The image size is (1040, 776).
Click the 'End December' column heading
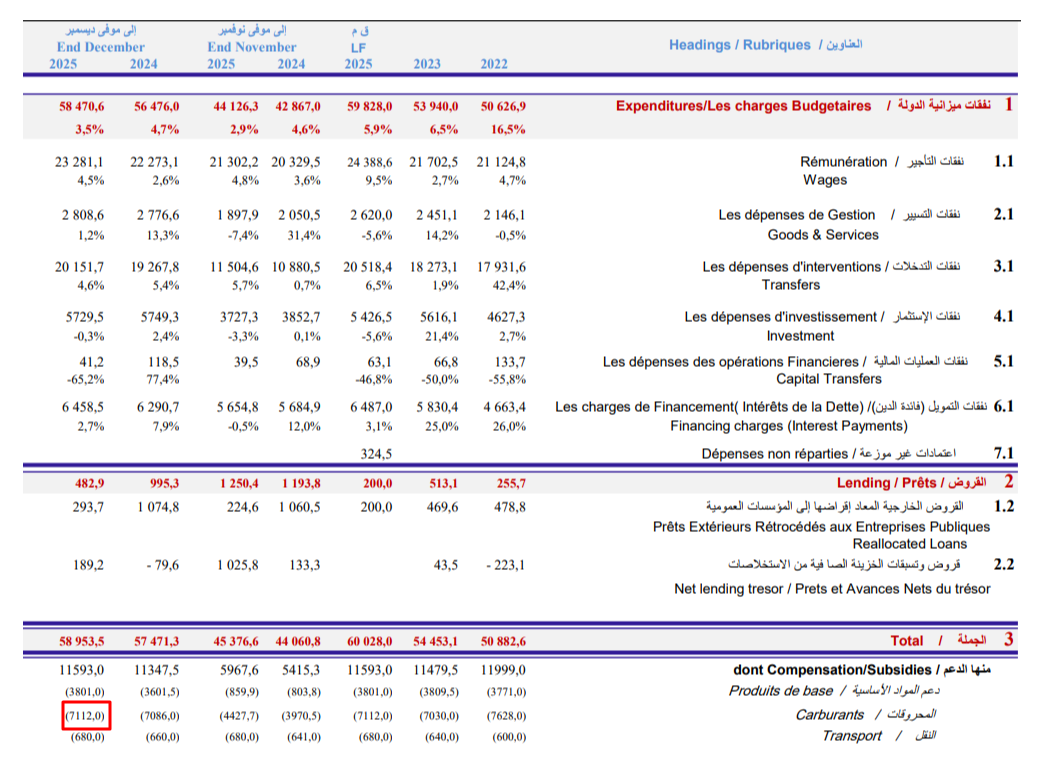point(100,47)
